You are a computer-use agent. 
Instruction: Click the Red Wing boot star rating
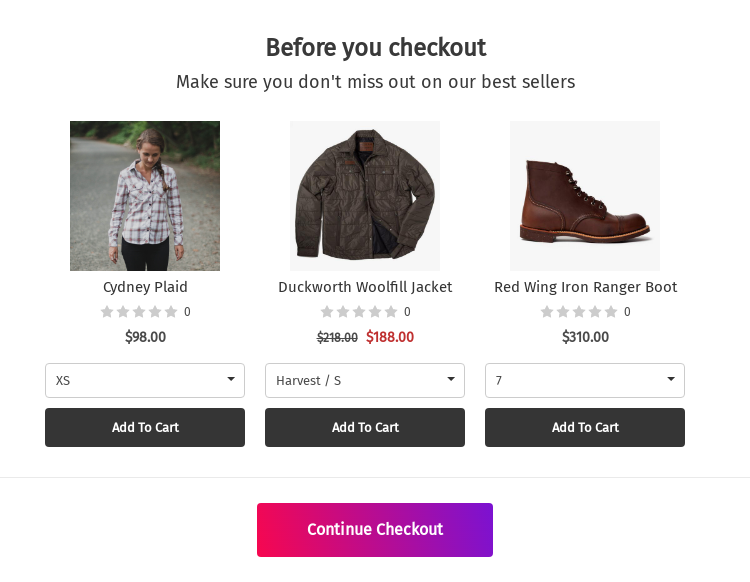coord(579,312)
